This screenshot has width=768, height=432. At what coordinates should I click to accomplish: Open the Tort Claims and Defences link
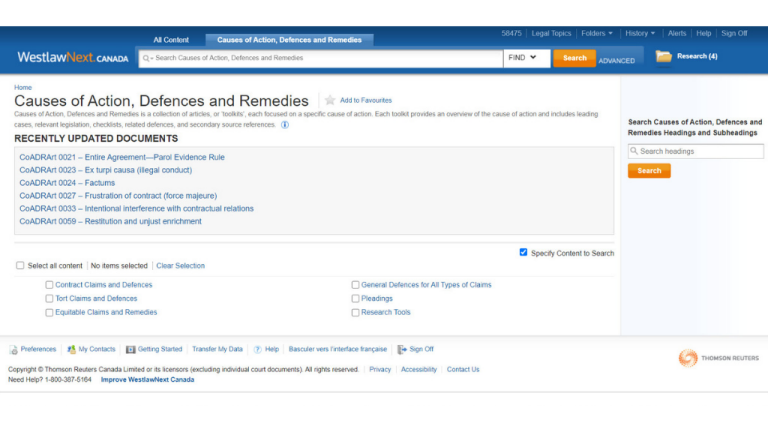click(96, 298)
